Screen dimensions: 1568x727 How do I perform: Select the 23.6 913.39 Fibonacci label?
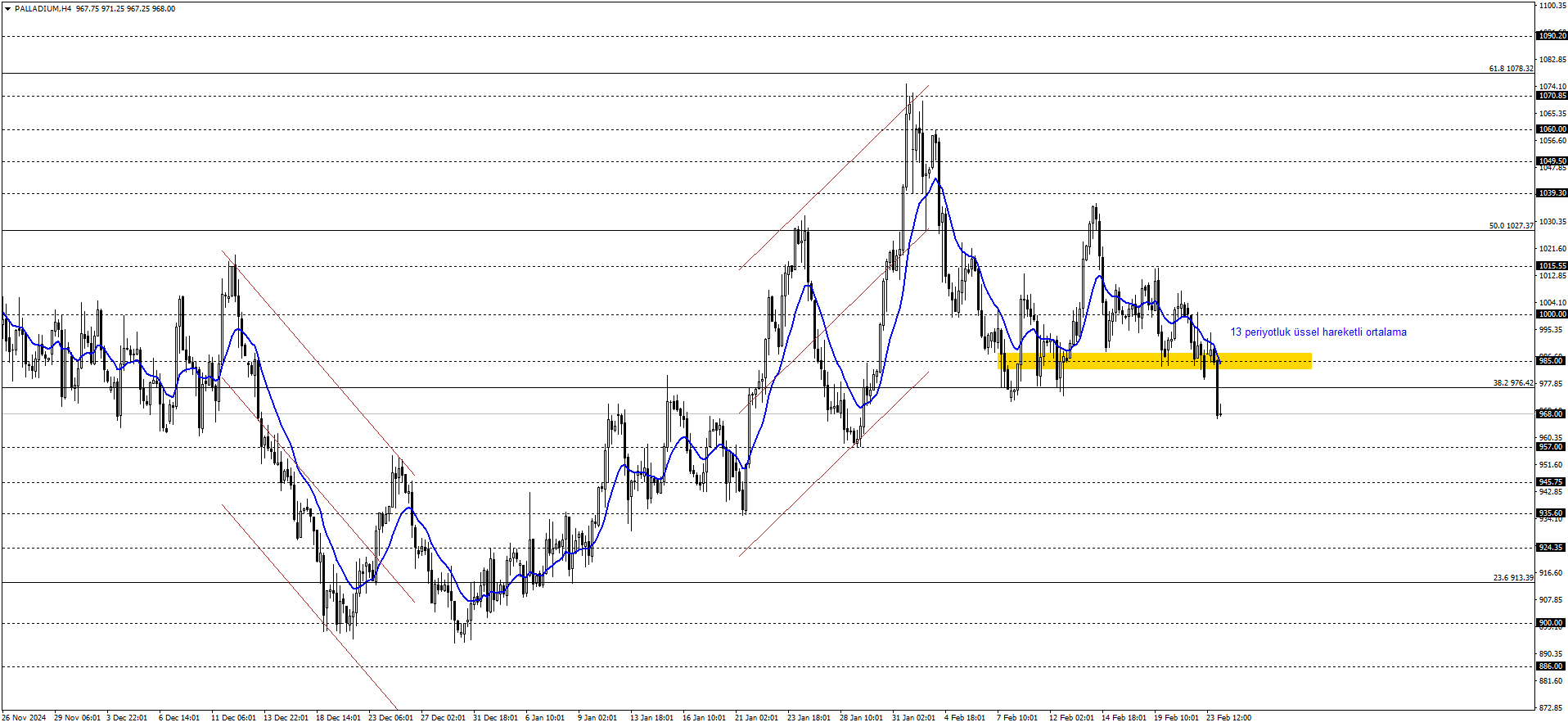pos(1513,578)
